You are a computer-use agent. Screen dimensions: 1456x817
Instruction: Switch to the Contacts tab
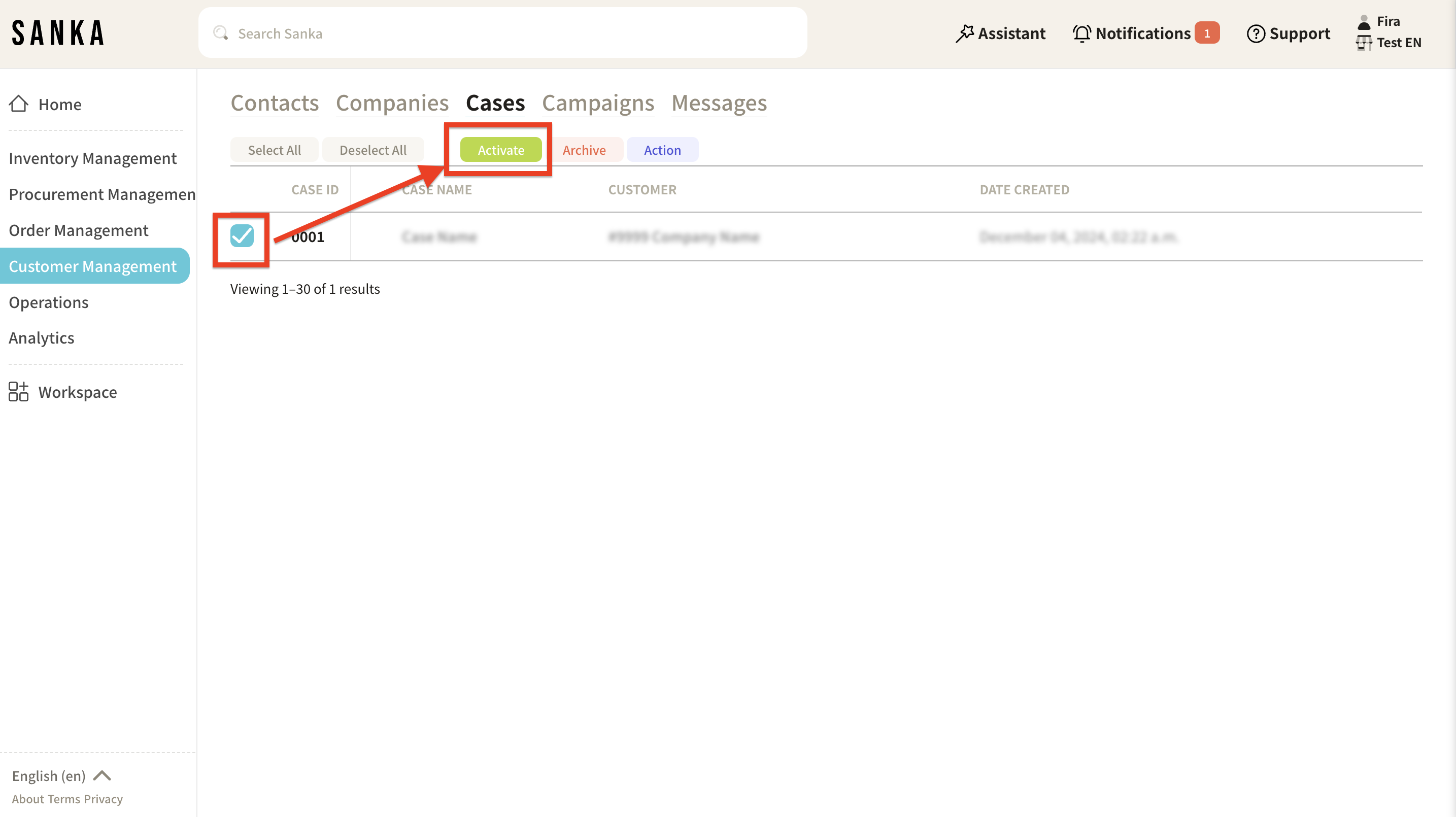pos(275,104)
